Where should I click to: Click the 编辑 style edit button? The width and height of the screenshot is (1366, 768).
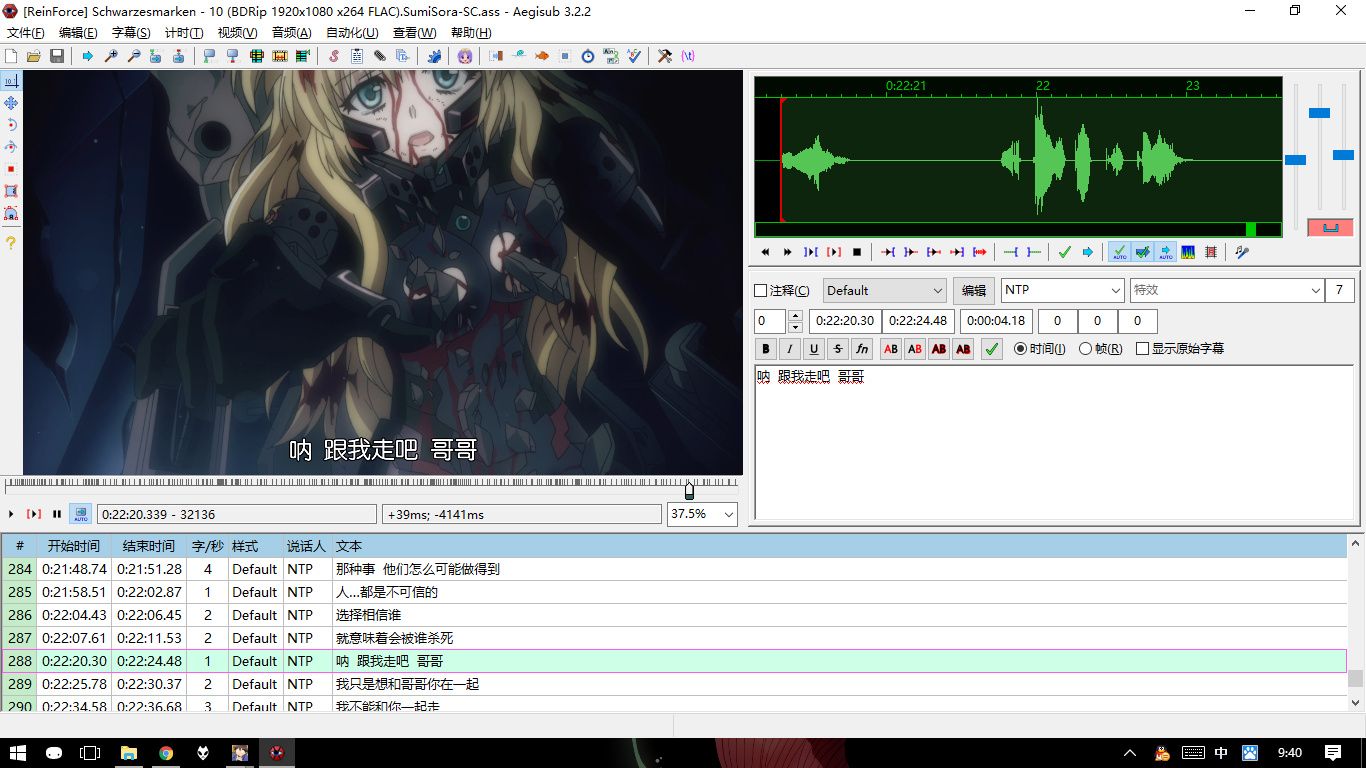(x=974, y=291)
